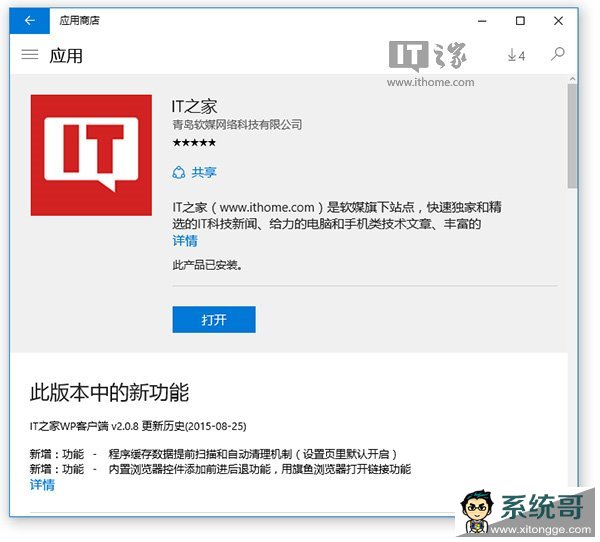The width and height of the screenshot is (600, 542).
Task: Minimize the 应用商店 window
Action: 482,21
